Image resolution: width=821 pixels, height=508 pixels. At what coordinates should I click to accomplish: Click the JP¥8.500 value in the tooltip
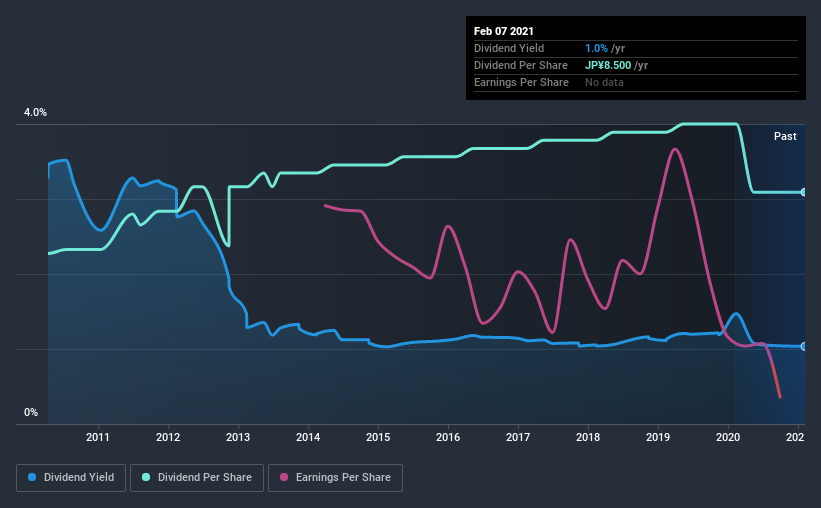click(608, 65)
